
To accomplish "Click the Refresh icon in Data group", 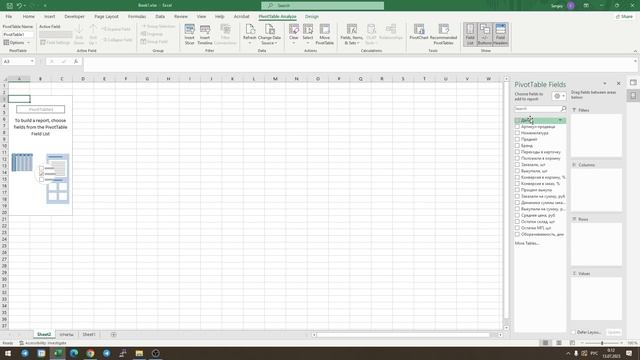I will 249,34.
